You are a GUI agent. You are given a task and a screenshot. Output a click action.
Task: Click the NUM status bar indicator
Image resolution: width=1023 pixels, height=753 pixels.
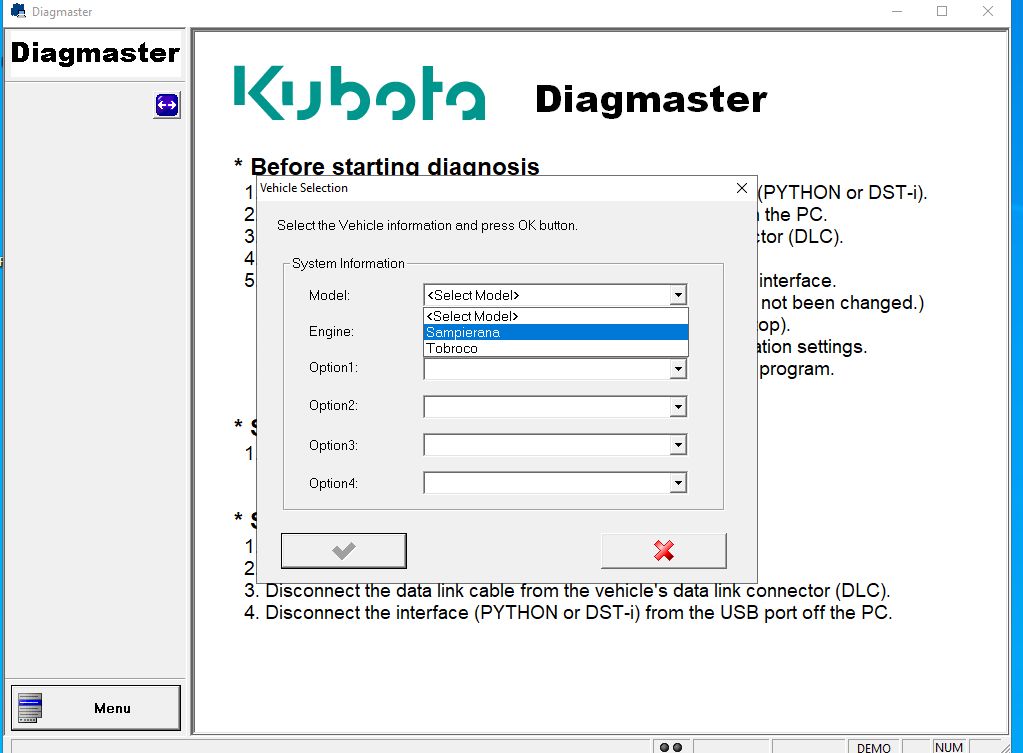pyautogui.click(x=949, y=747)
